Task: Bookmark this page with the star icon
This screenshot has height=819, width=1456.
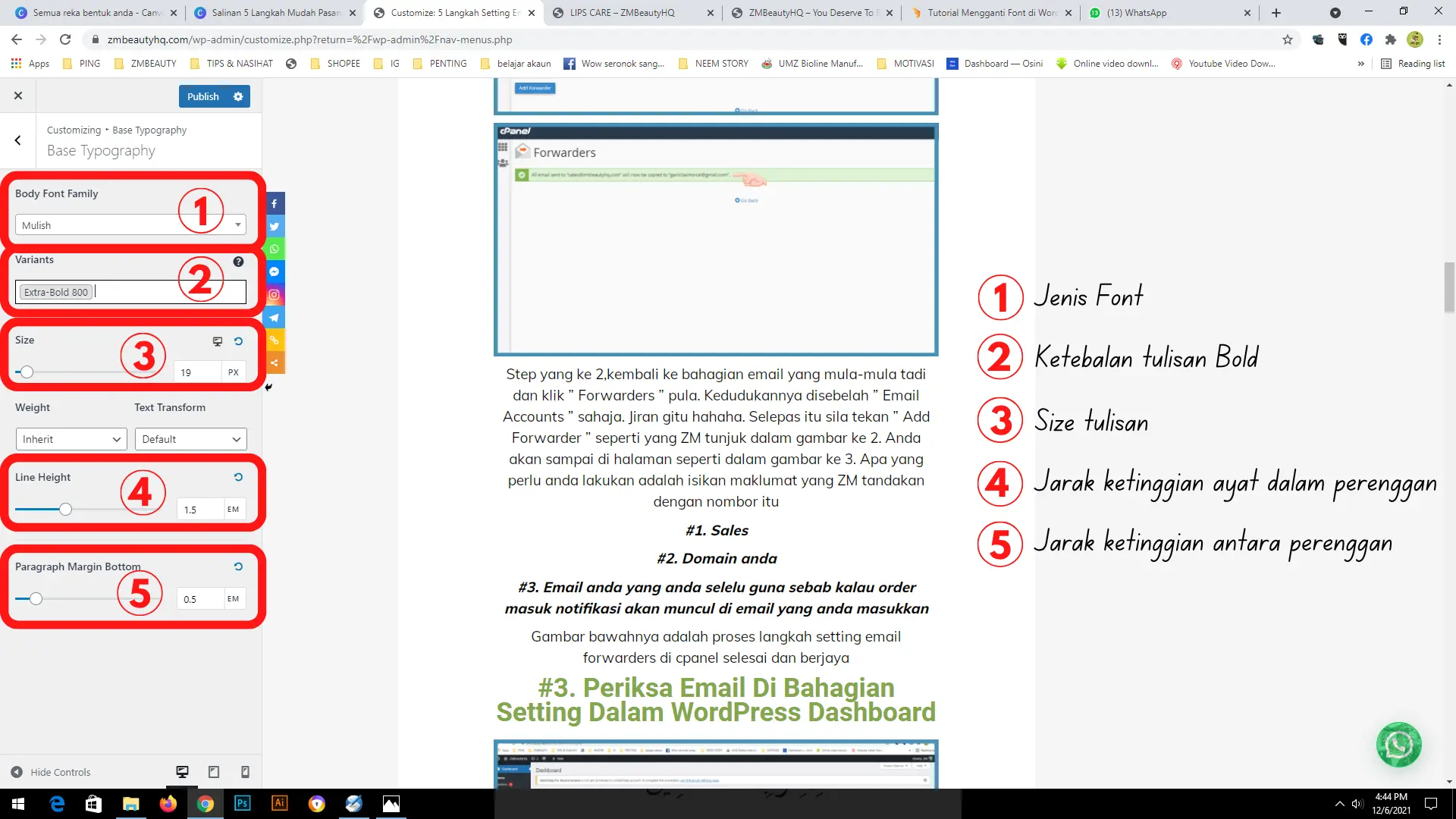Action: point(1287,39)
